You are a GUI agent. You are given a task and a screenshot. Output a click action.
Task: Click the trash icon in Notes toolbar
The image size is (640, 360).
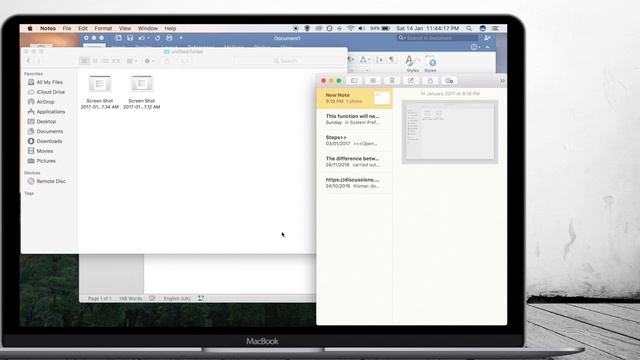(x=392, y=81)
